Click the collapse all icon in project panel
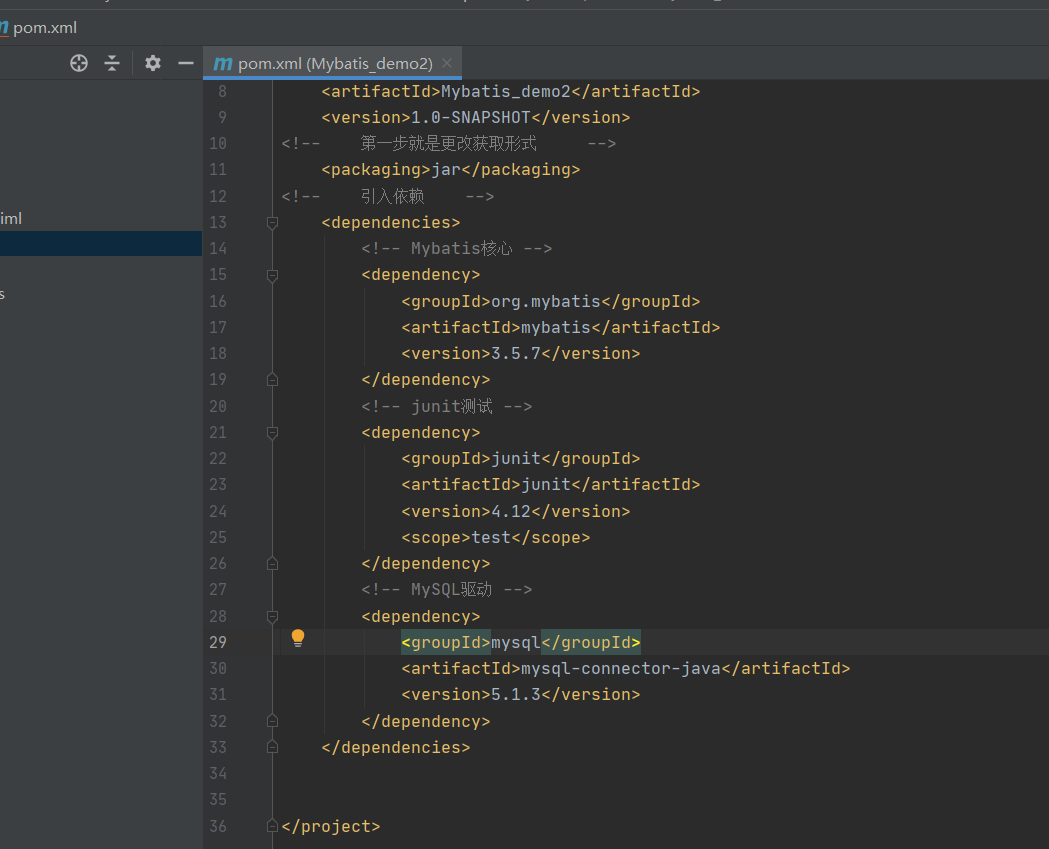Image resolution: width=1049 pixels, height=849 pixels. click(x=112, y=63)
